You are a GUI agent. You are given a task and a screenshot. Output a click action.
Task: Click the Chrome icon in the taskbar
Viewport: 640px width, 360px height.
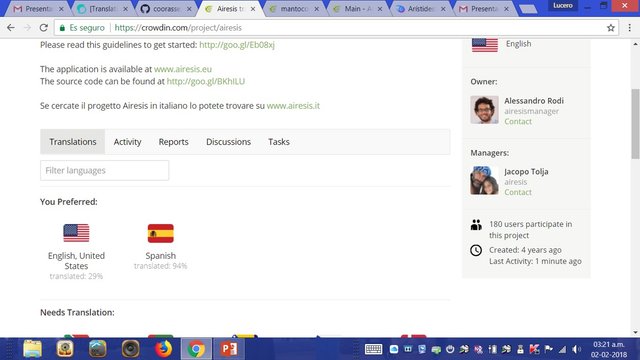(x=196, y=349)
